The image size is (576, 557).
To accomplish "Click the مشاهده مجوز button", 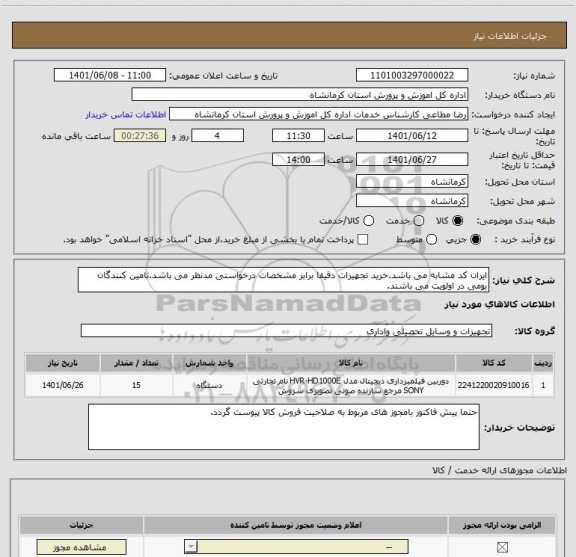I will [81, 547].
